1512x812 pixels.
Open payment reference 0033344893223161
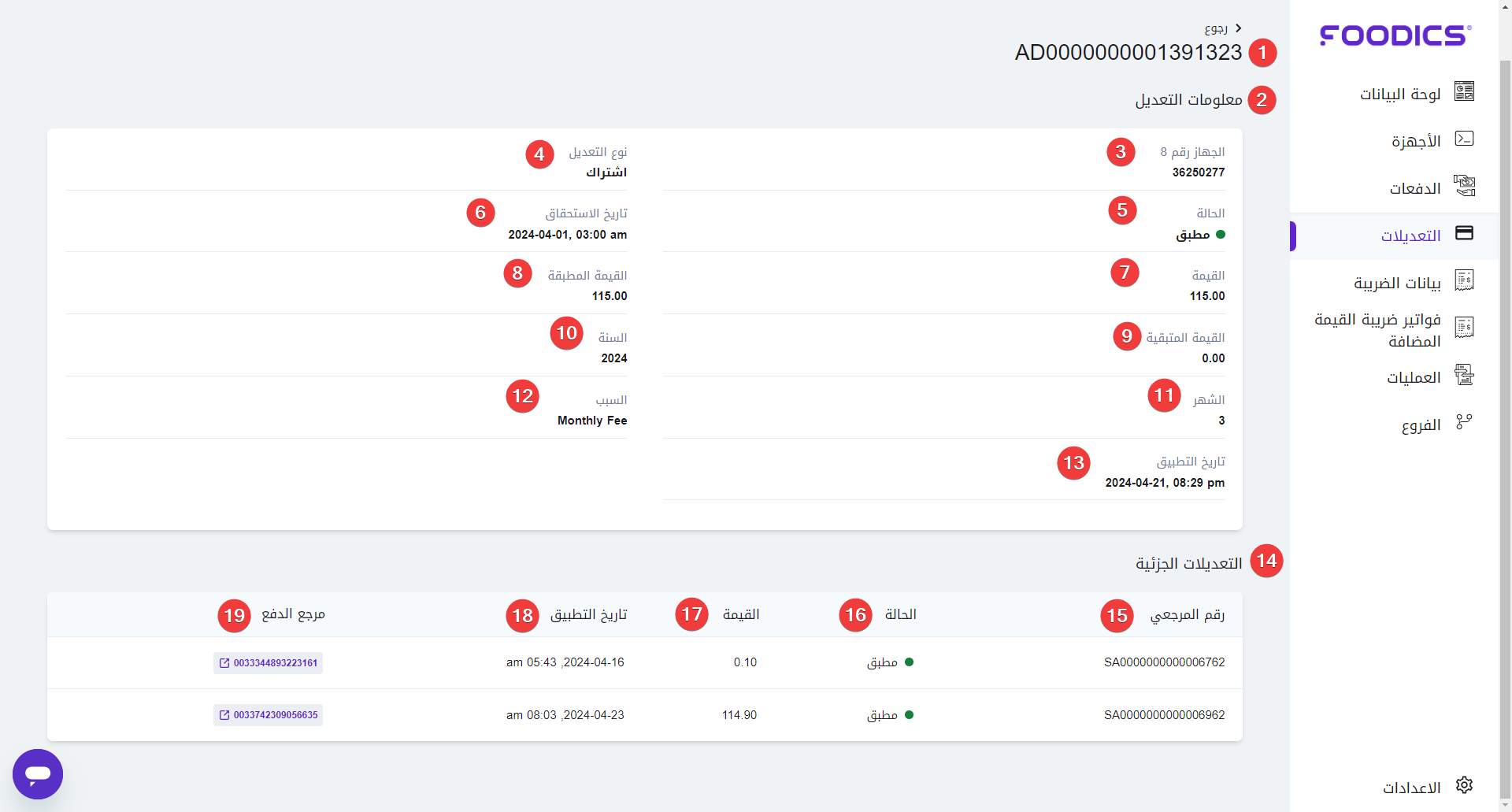(x=269, y=663)
